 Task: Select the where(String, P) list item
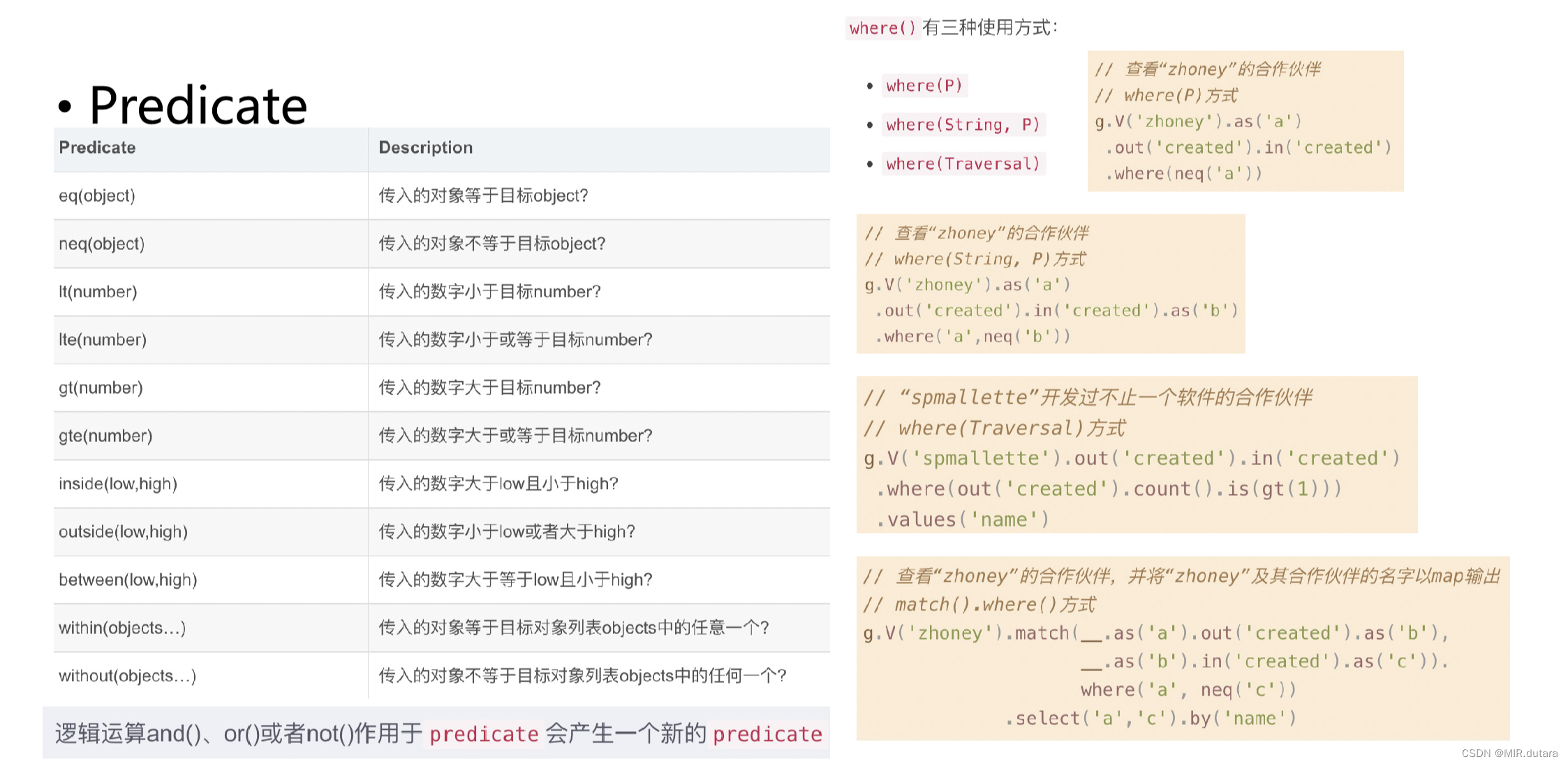point(963,124)
